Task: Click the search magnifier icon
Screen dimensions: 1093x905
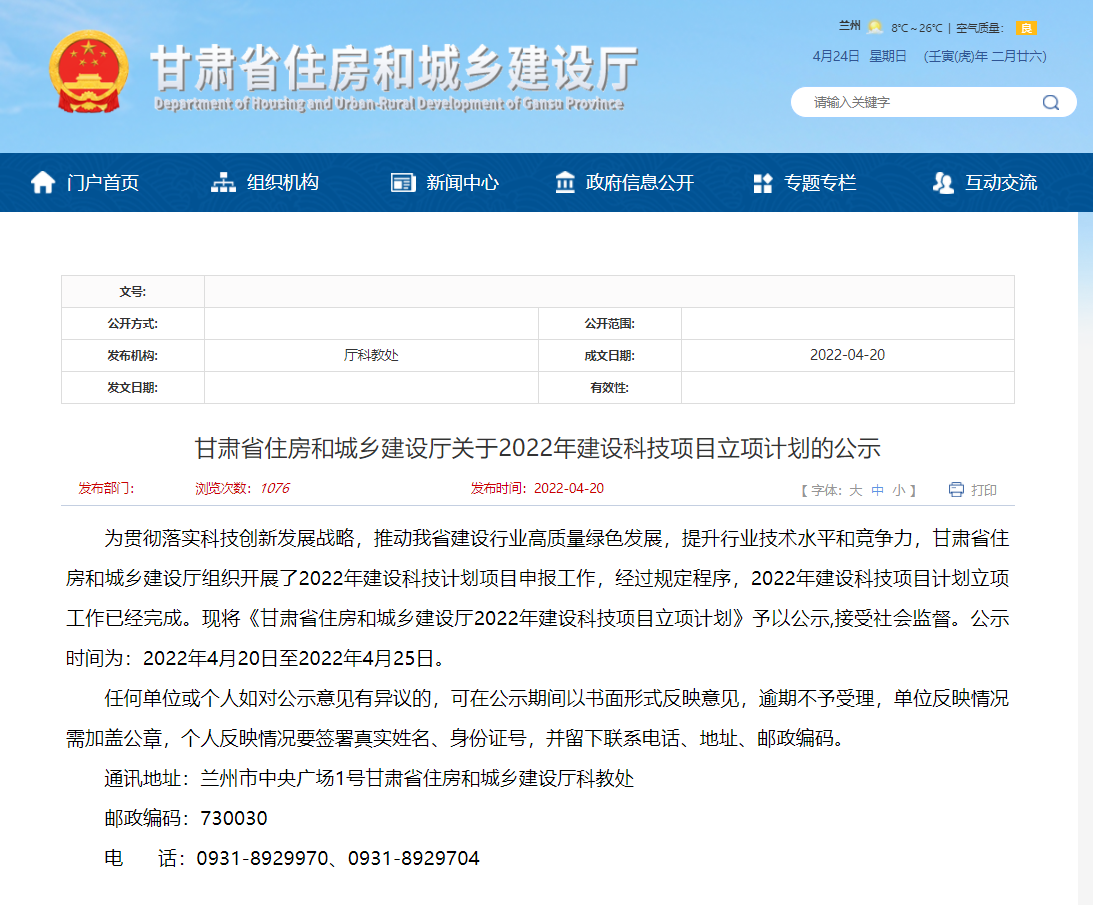Action: pos(1050,102)
